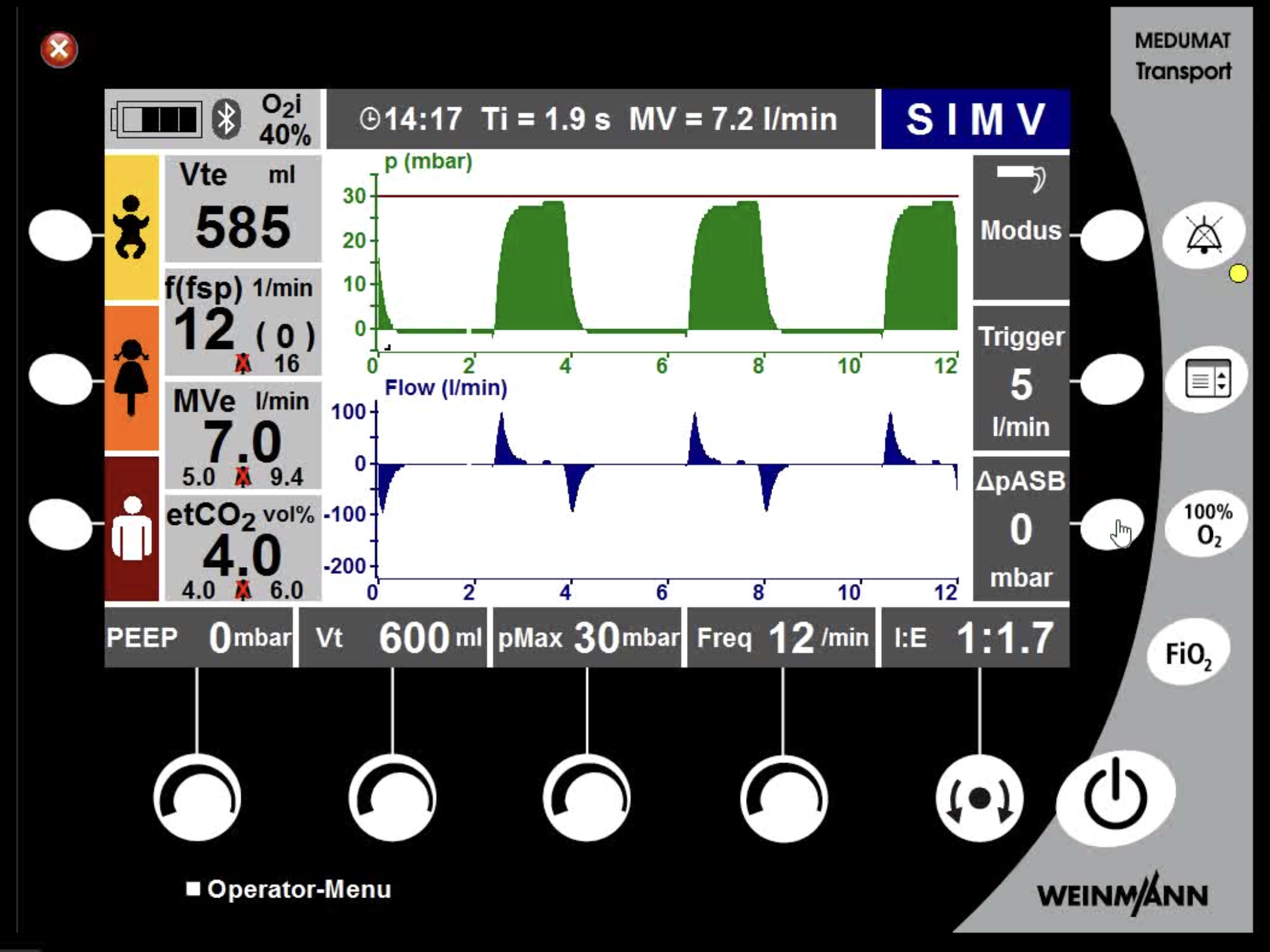Open the menu list button
This screenshot has width=1270, height=952.
[1207, 379]
